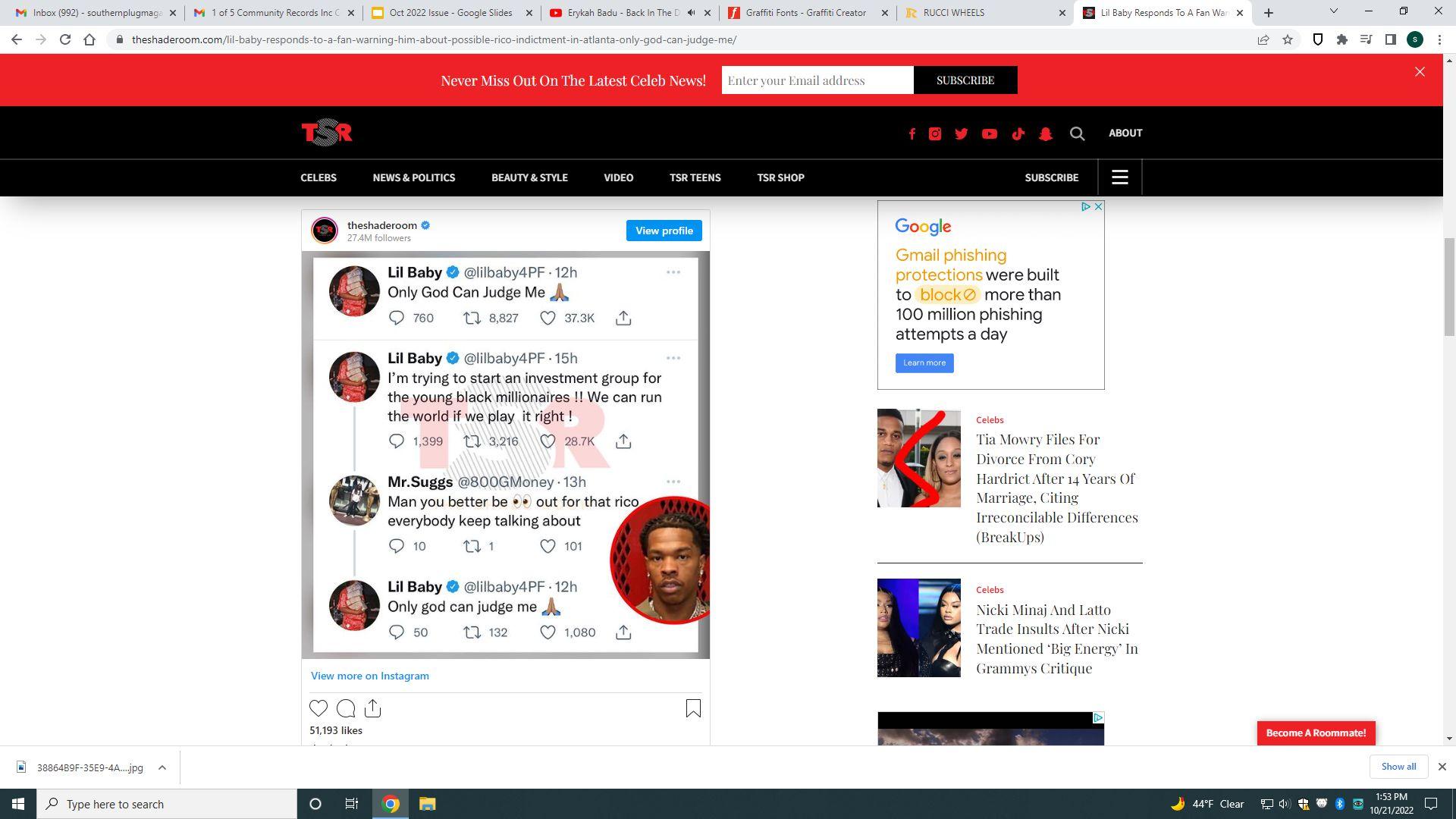
Task: Click the TikTok icon in header
Action: pos(1018,133)
